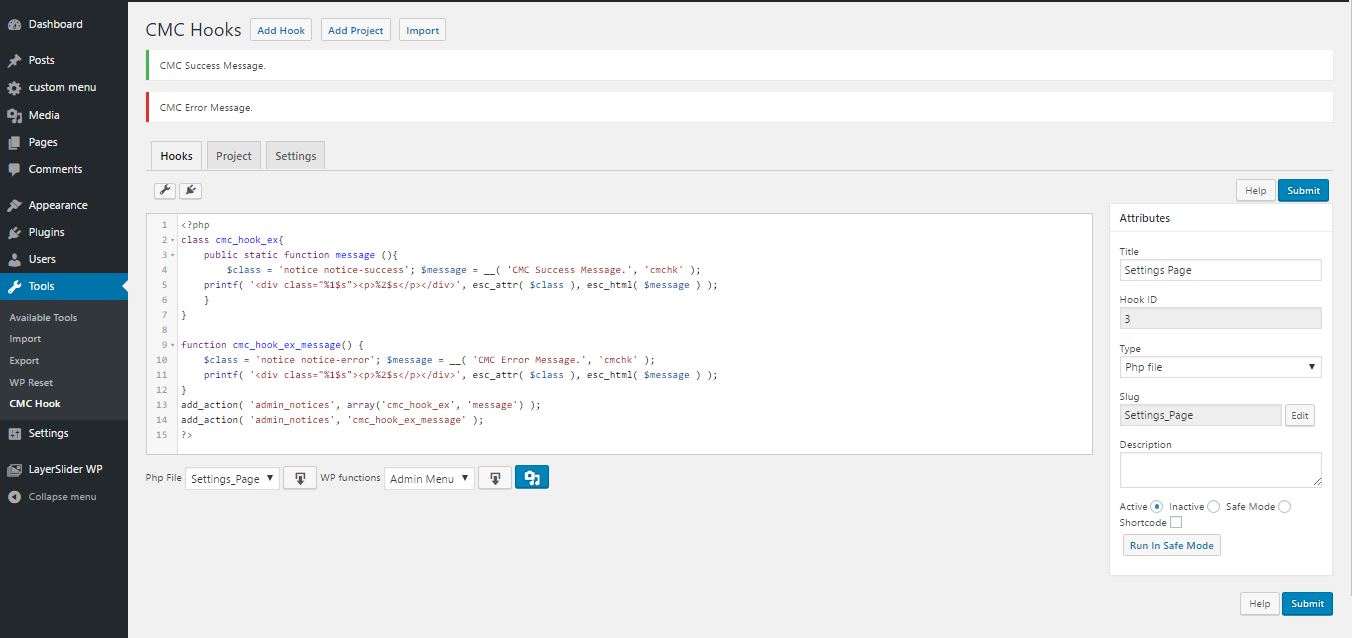Click the Submit button above Attributes panel
Screen dimensions: 1352x638
pyautogui.click(x=1304, y=191)
